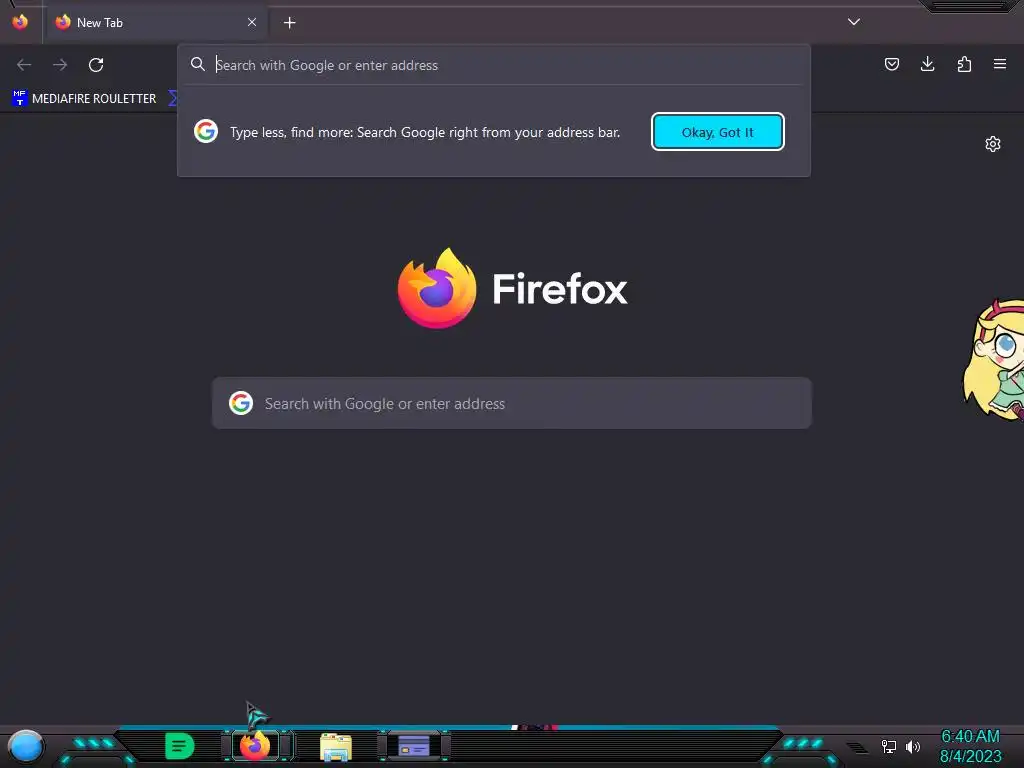Open File Explorer from taskbar
Viewport: 1024px width, 768px height.
point(336,747)
